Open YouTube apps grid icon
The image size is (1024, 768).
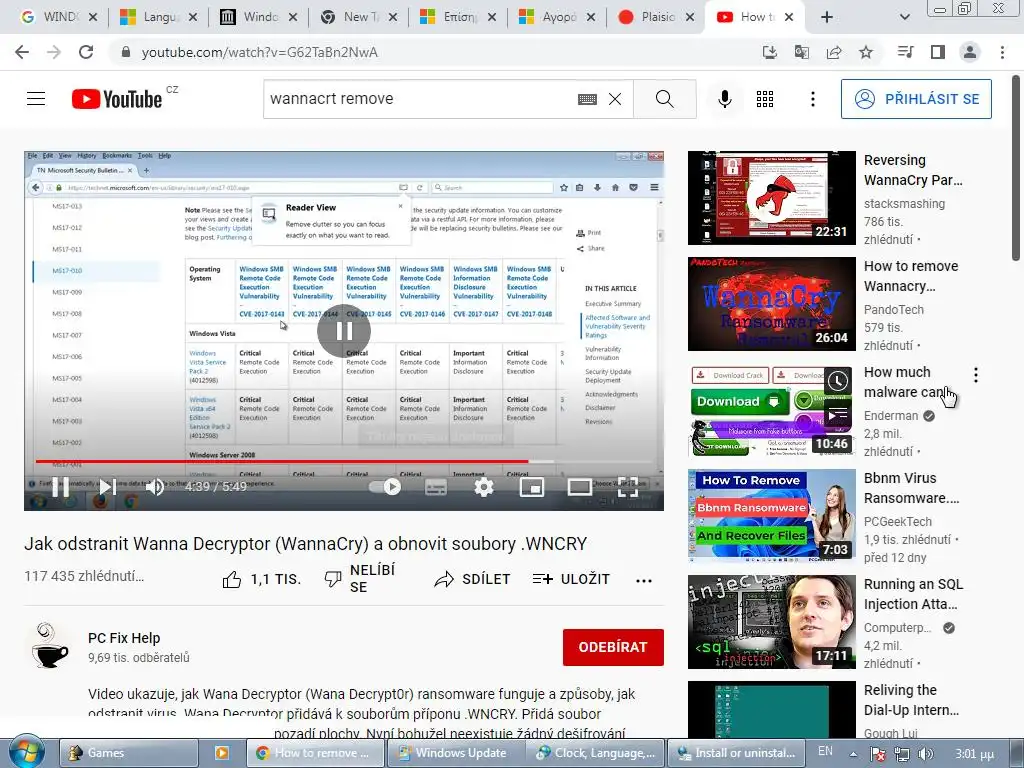[x=765, y=99]
